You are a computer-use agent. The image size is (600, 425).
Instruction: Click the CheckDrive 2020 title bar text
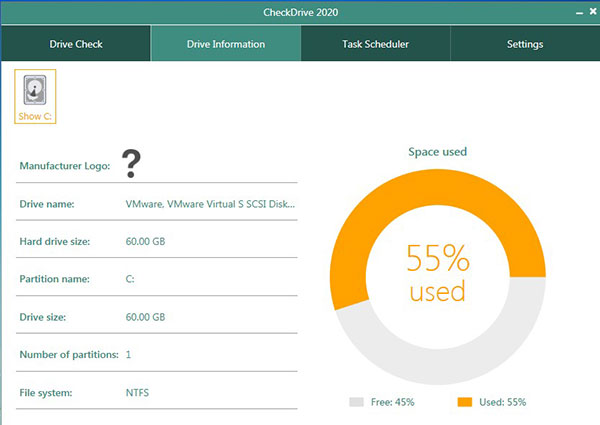tap(300, 12)
